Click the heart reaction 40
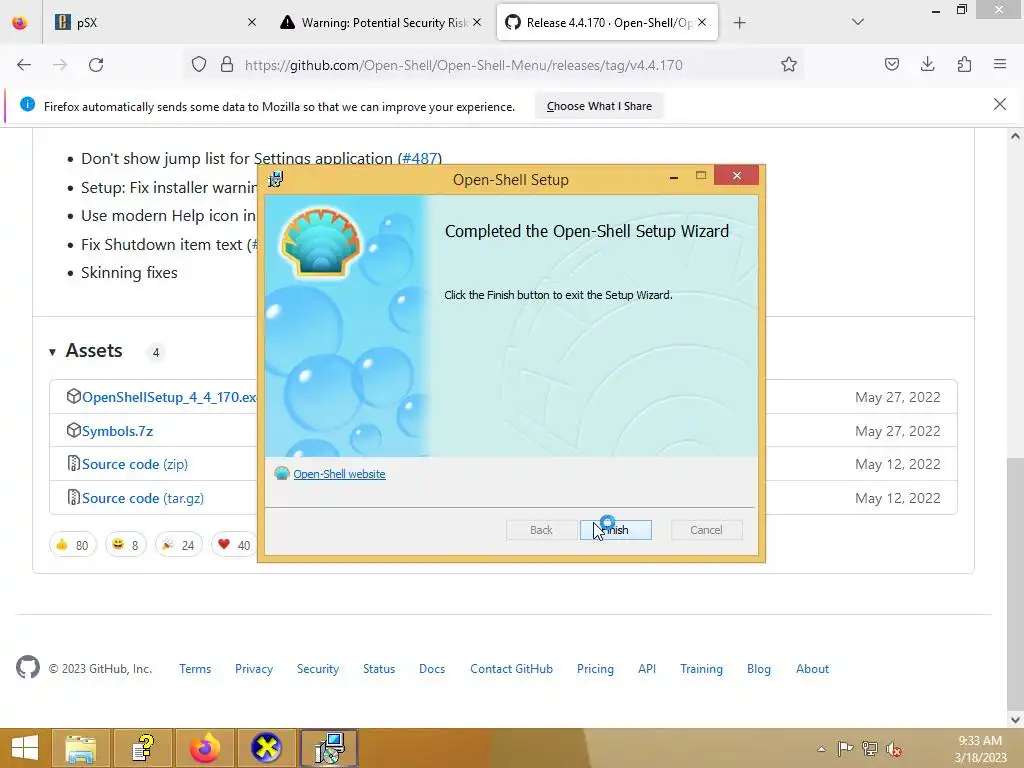The height and width of the screenshot is (768, 1024). point(233,545)
